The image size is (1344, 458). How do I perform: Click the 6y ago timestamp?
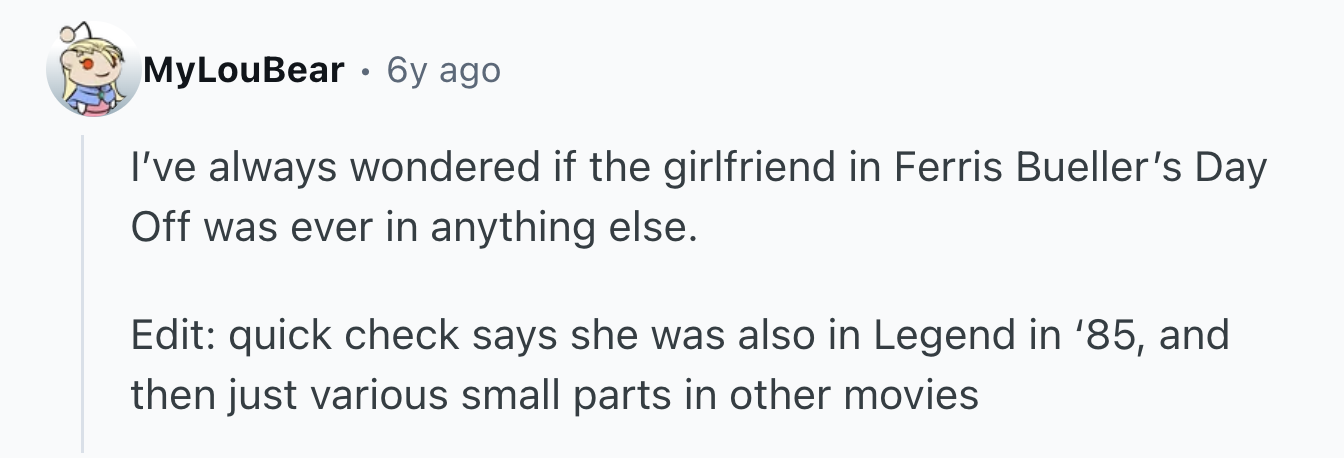tap(442, 71)
